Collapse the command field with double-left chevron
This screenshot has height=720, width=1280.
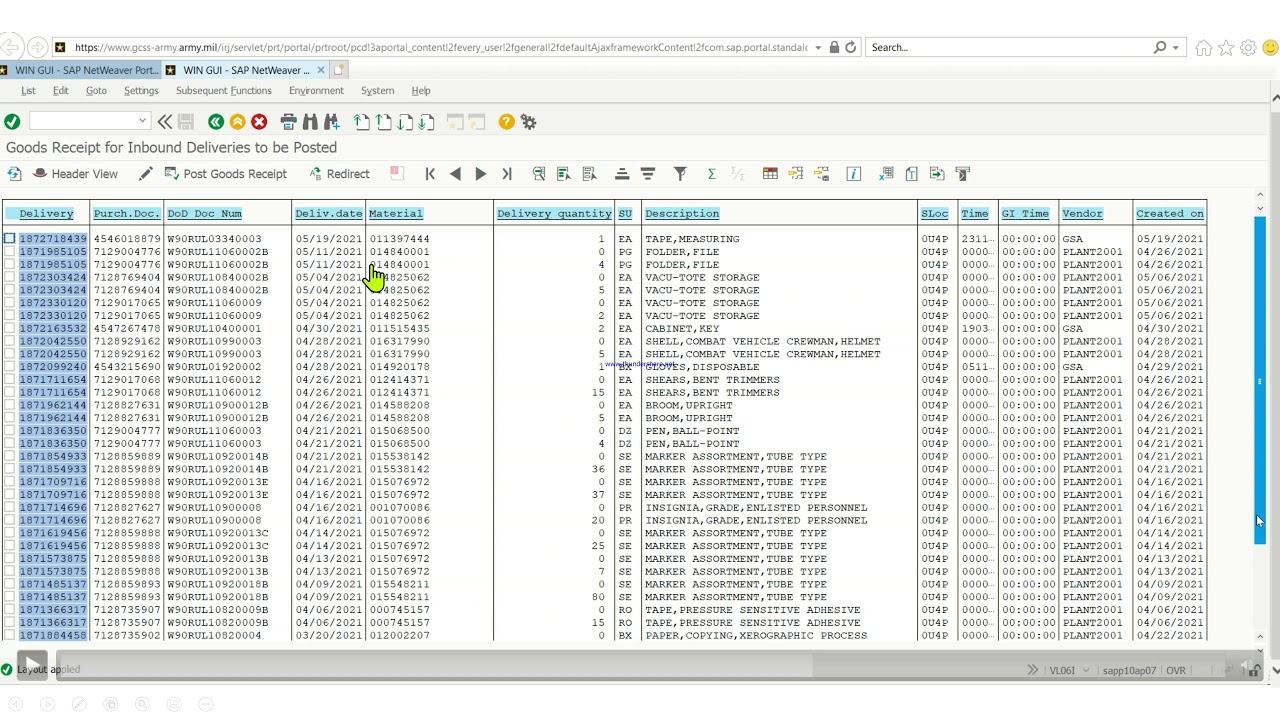pyautogui.click(x=164, y=122)
